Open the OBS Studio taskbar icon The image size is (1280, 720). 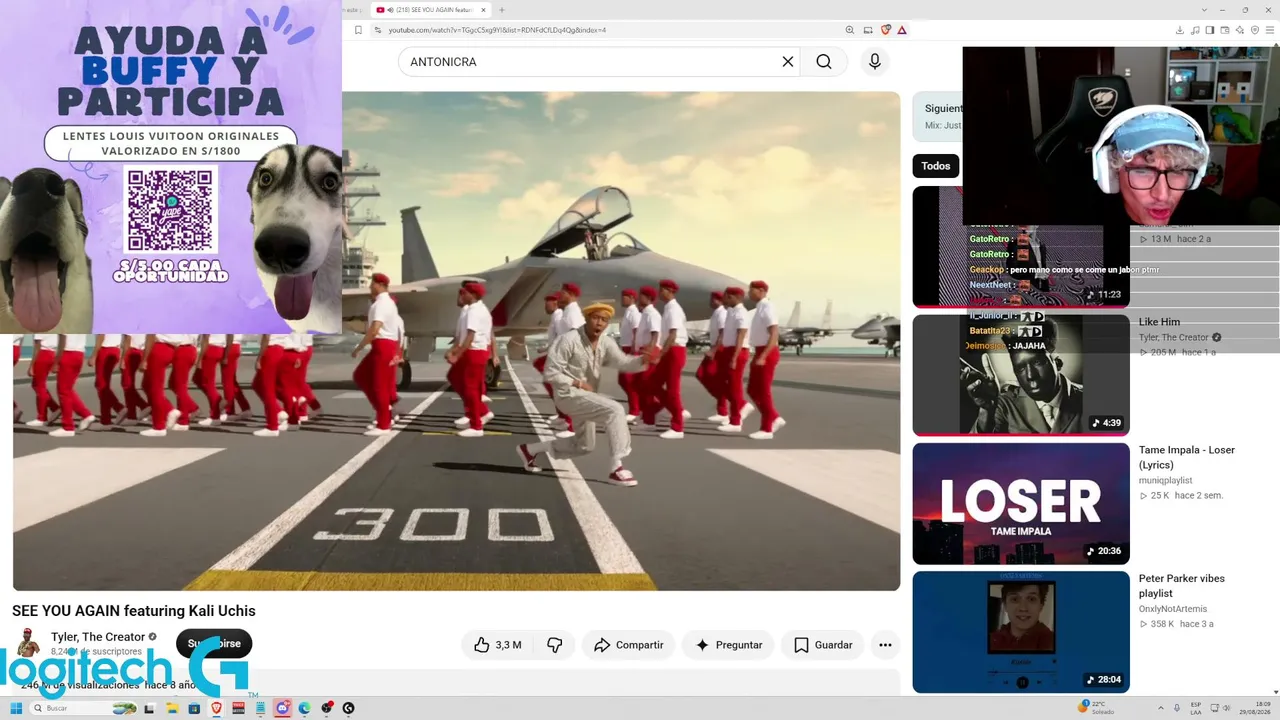point(326,708)
